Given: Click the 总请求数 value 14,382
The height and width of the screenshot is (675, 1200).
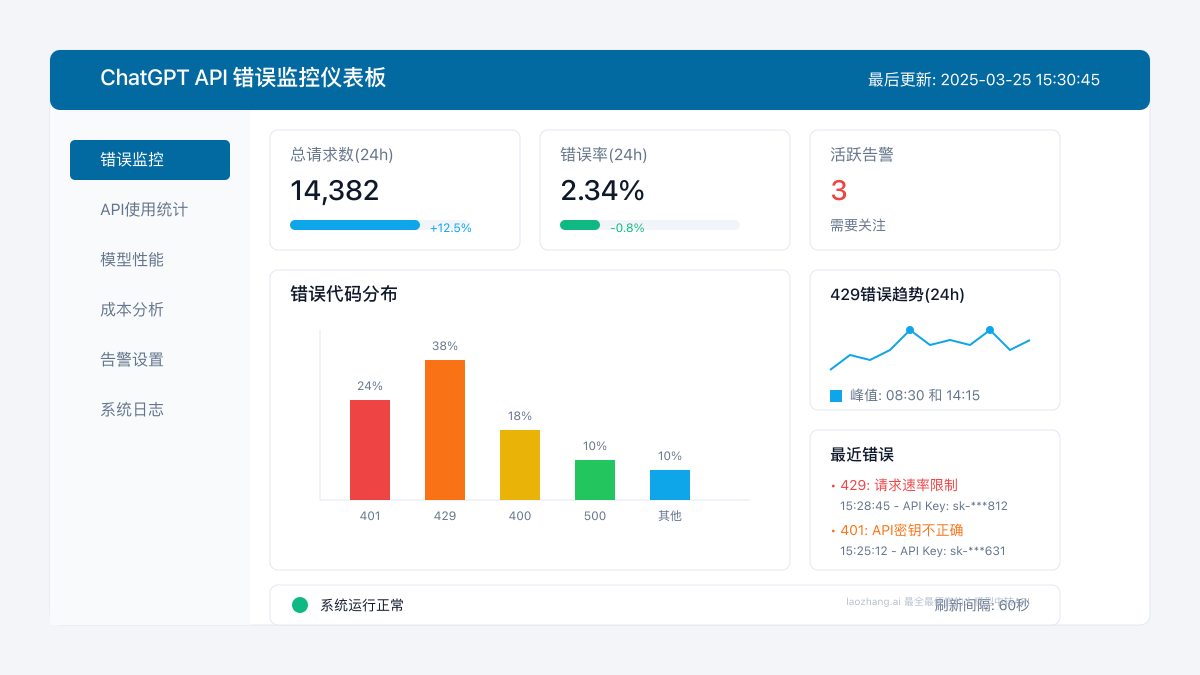Looking at the screenshot, I should click(x=335, y=191).
